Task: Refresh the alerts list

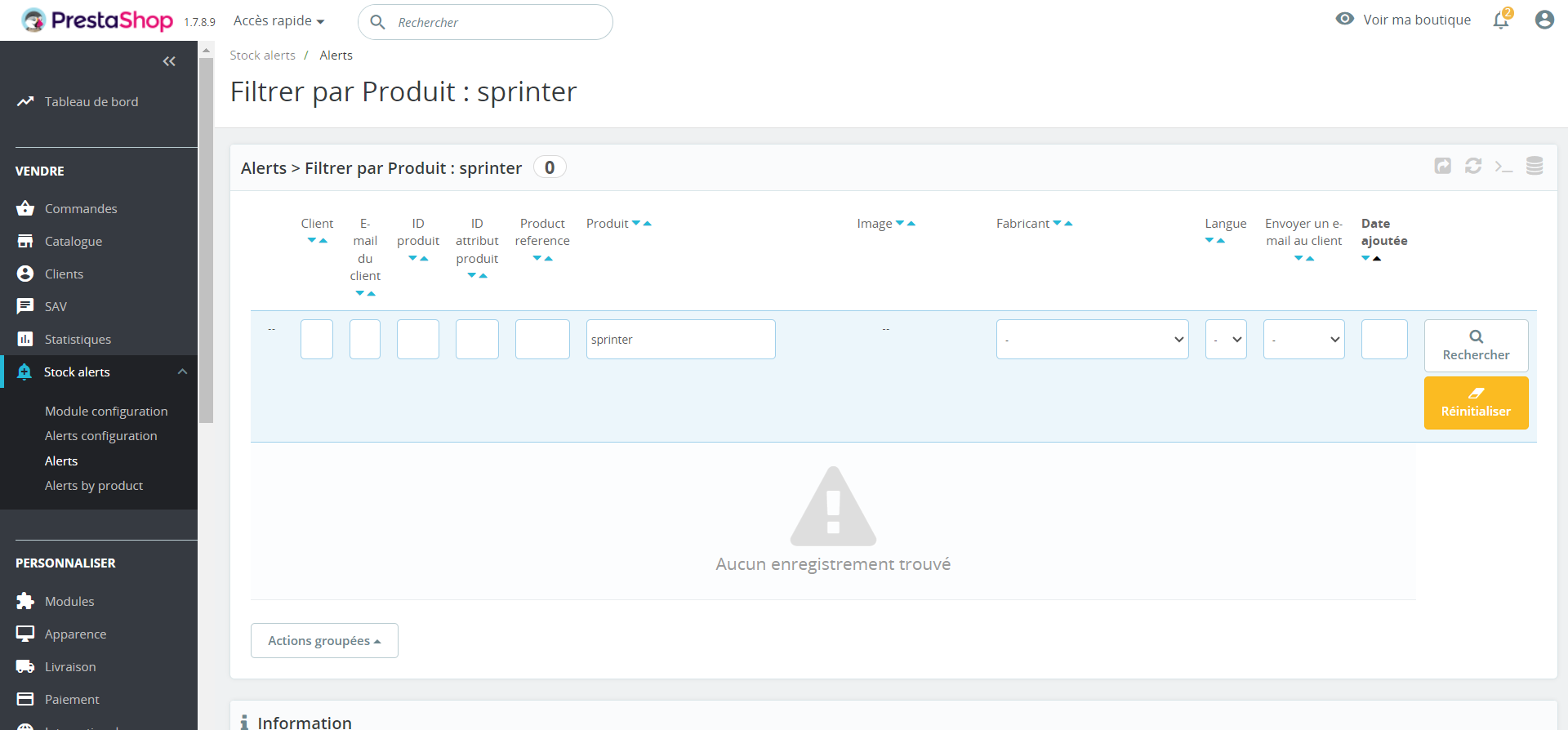Action: point(1473,167)
